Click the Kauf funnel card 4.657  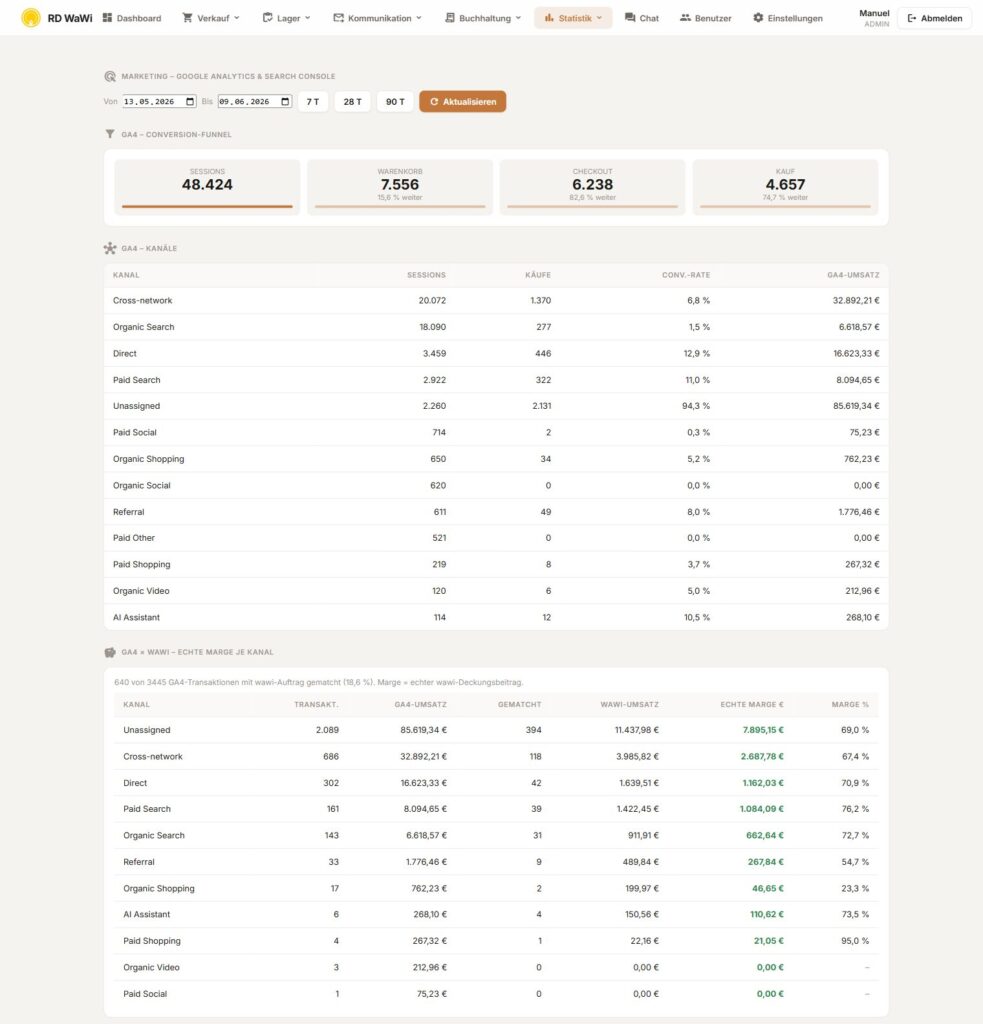785,187
